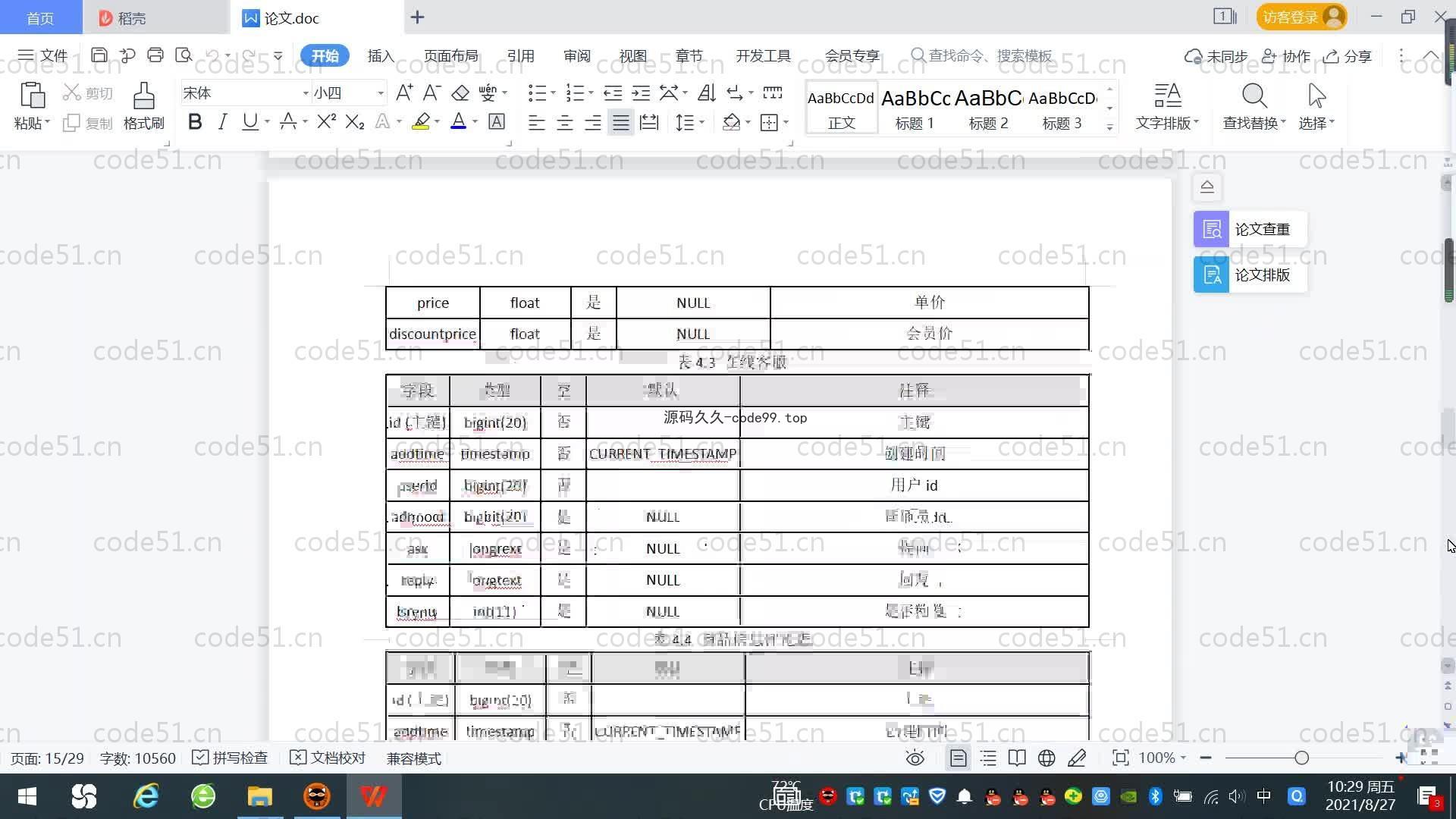Toggle italic formatting
Screen dimensions: 1456x819
222,121
